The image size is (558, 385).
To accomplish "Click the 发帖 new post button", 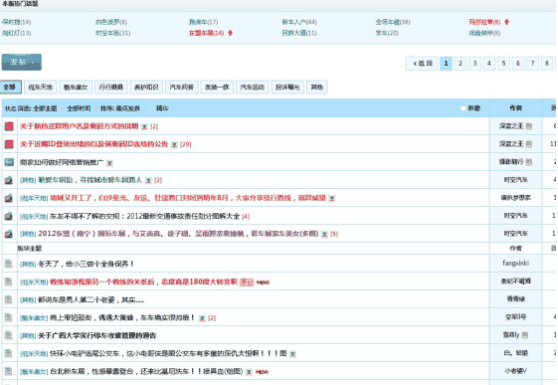I will [x=22, y=62].
